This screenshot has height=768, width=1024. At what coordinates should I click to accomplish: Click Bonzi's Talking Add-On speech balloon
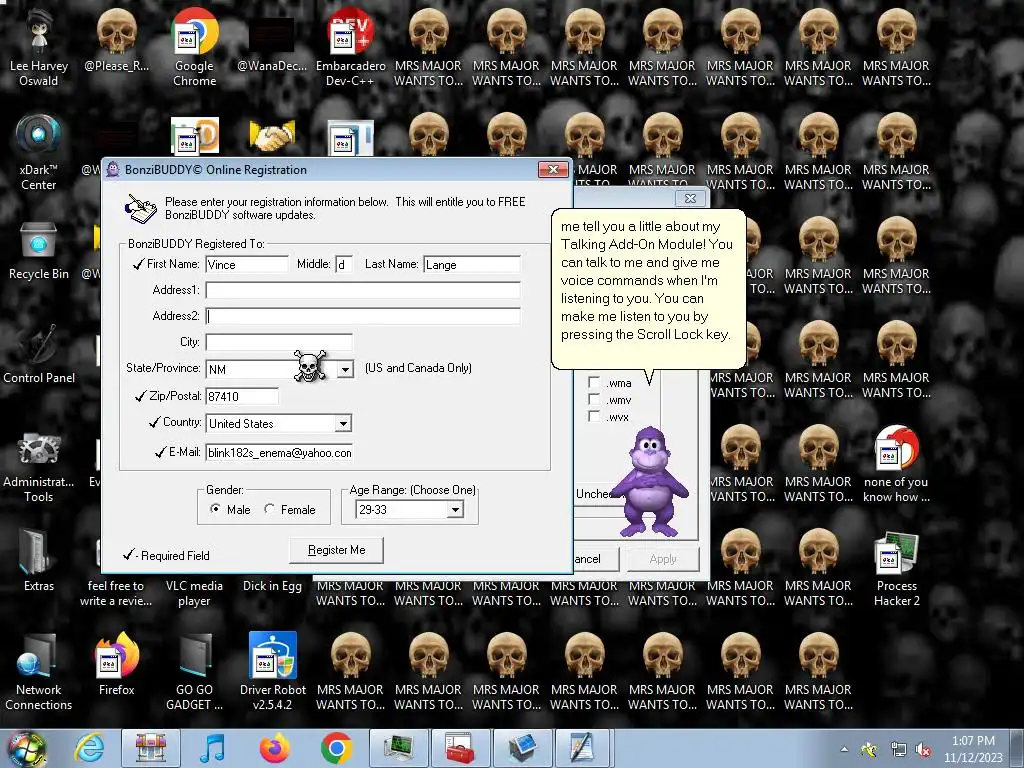[648, 289]
